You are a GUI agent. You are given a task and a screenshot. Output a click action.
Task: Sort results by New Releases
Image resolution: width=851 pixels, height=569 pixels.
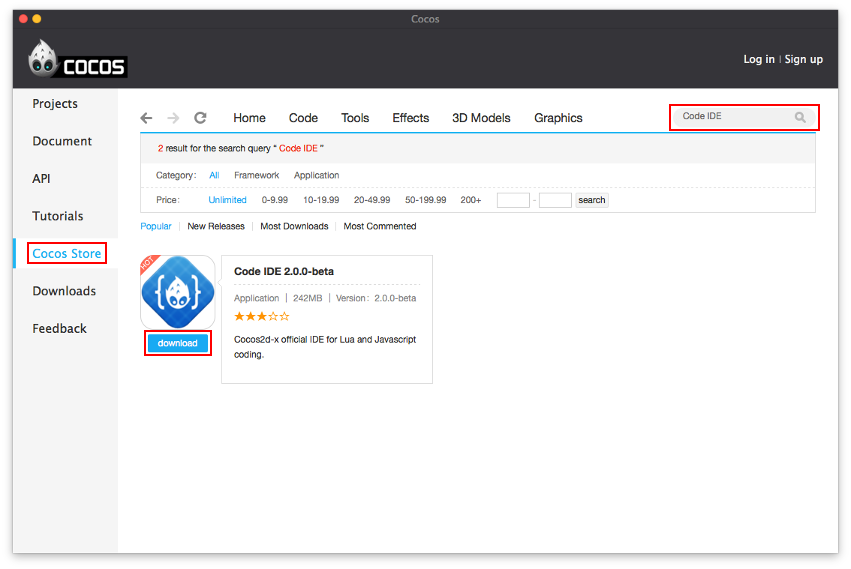point(216,226)
